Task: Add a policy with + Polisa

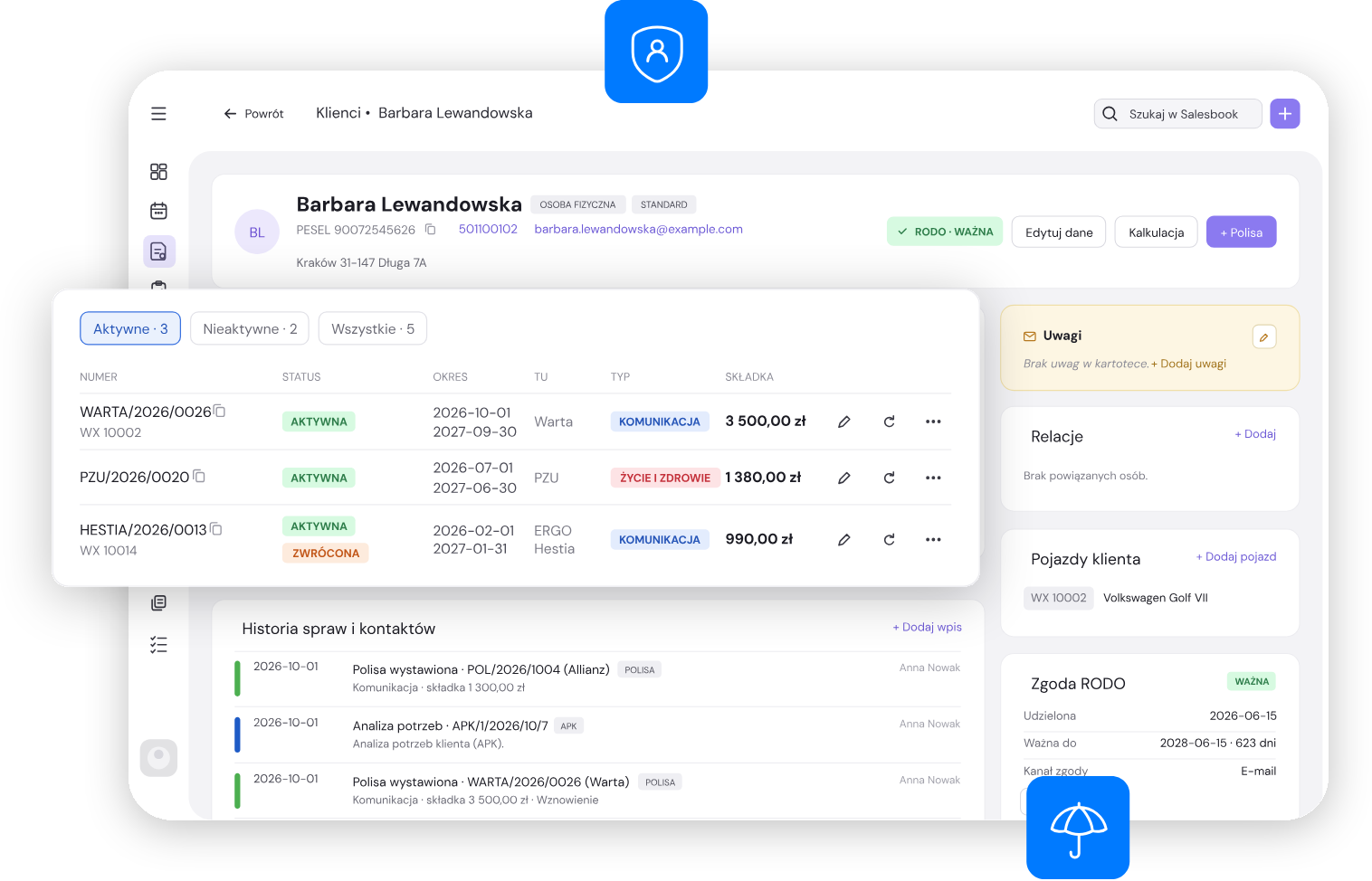Action: point(1242,232)
